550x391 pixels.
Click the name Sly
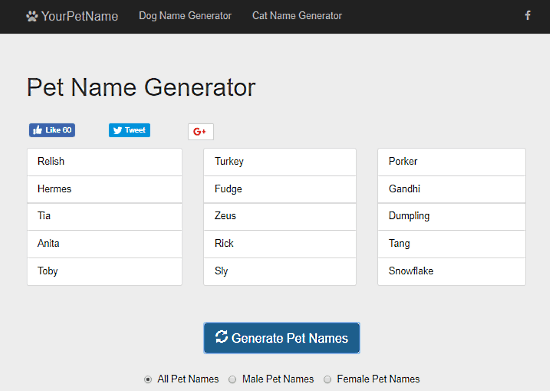click(x=280, y=271)
